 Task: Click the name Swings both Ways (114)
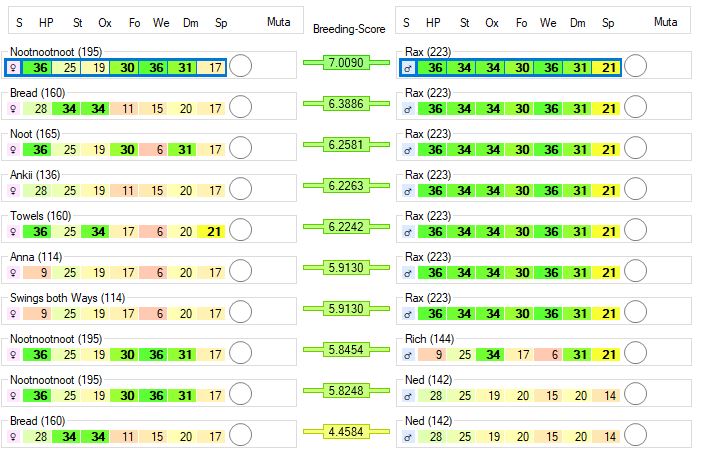(68, 298)
